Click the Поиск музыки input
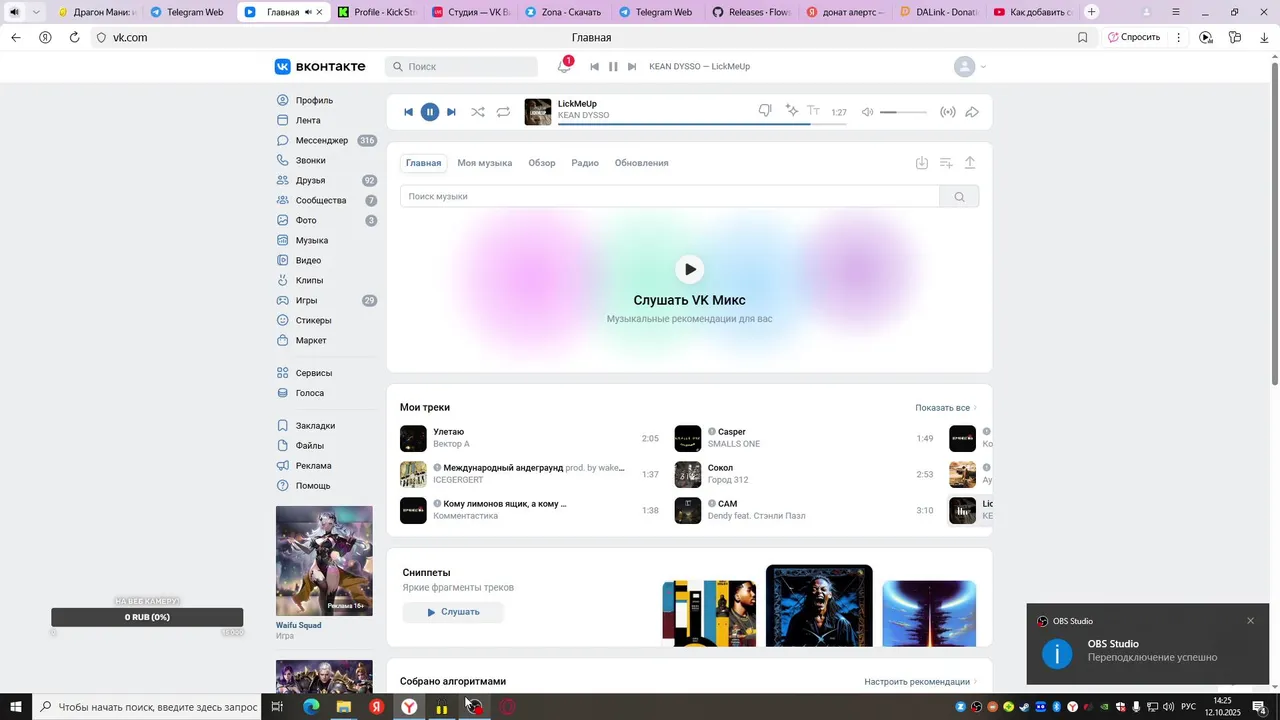Screen dimensions: 1280x720 670,196
